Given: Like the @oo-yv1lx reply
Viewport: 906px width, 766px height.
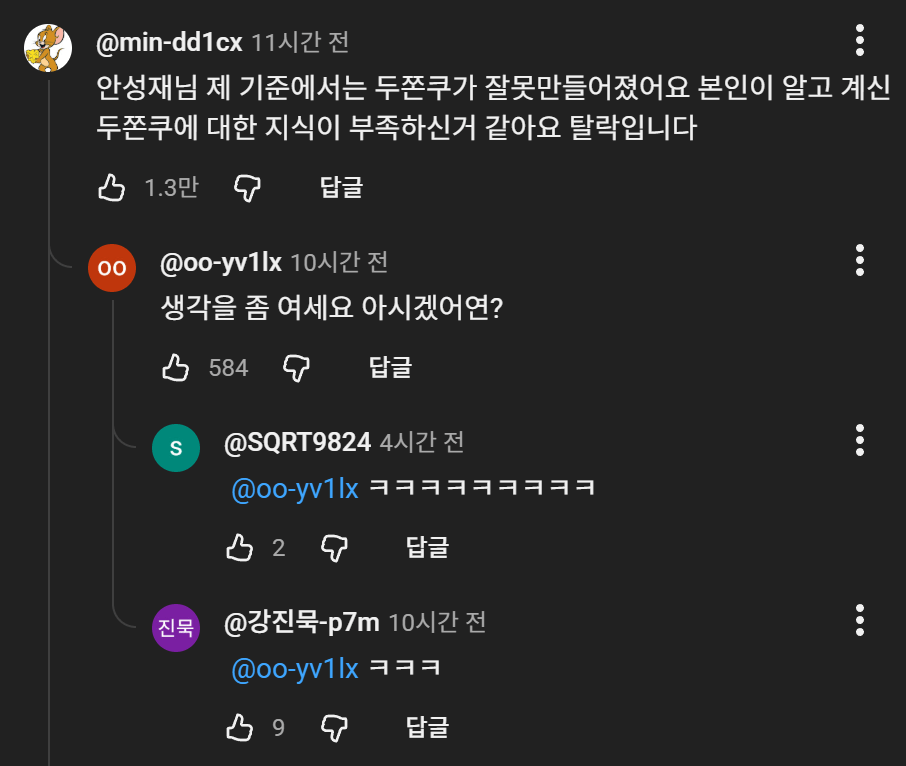Looking at the screenshot, I should 176,367.
